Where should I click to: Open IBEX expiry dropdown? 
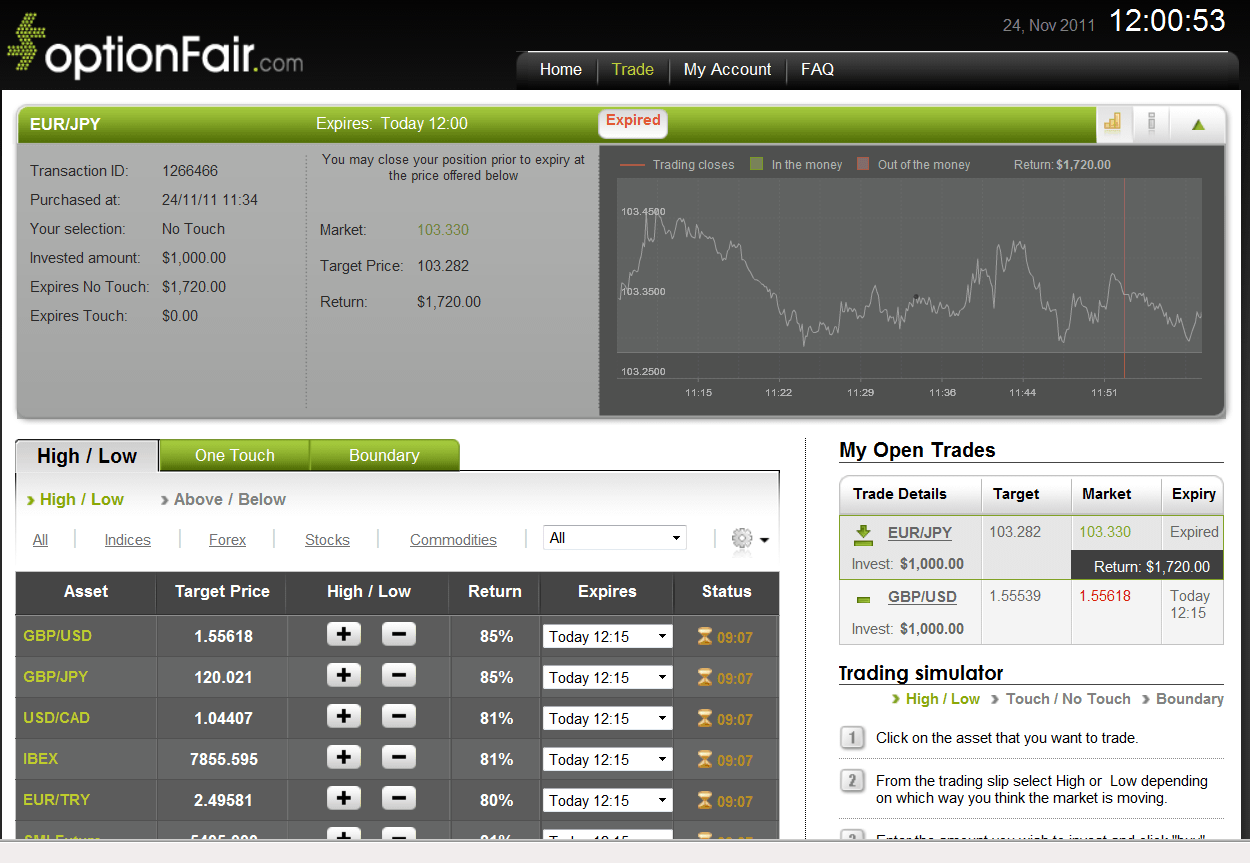(608, 759)
